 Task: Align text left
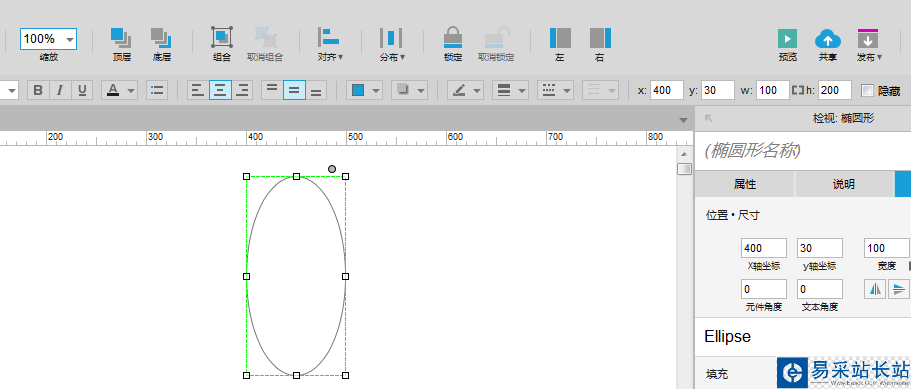198,90
